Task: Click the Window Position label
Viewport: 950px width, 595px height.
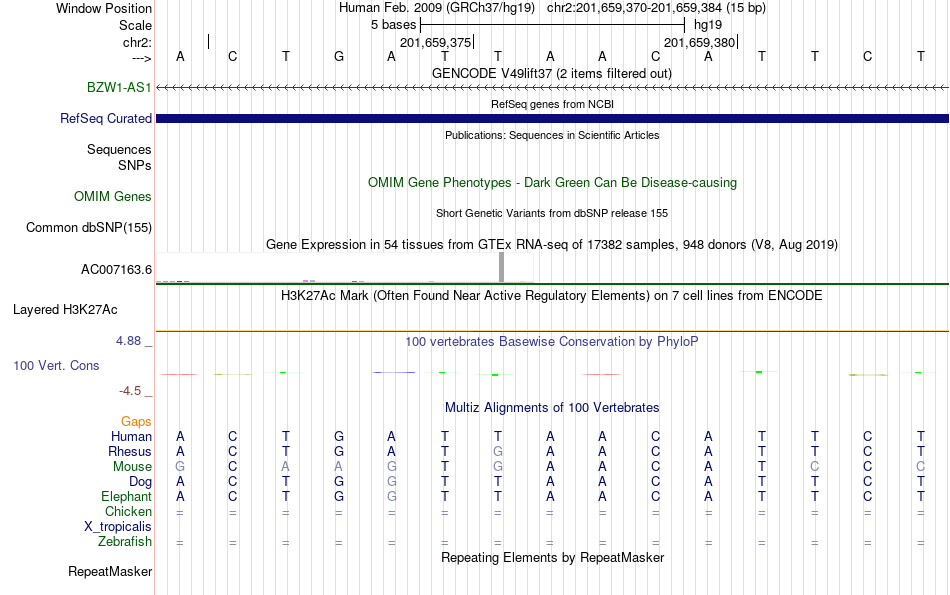Action: click(104, 8)
